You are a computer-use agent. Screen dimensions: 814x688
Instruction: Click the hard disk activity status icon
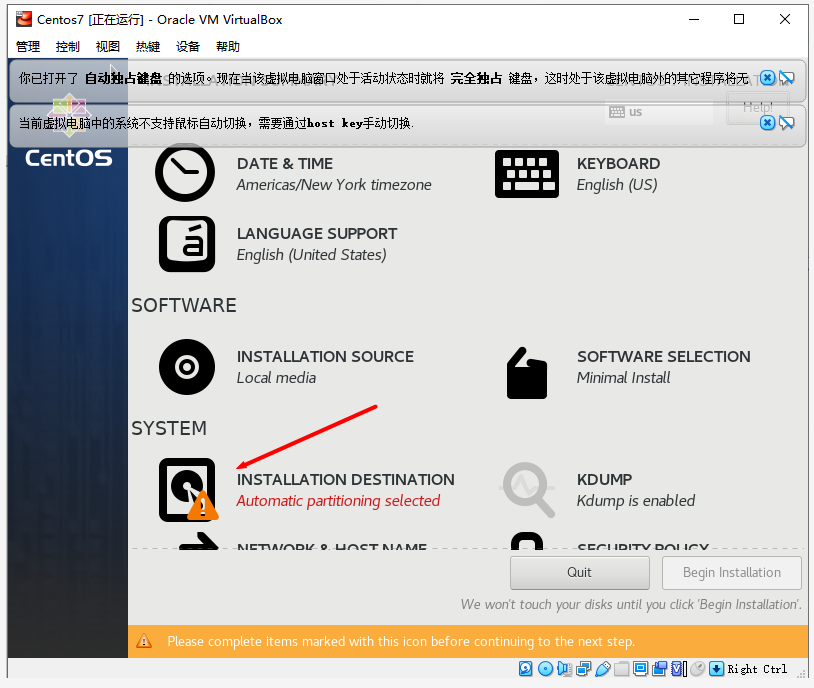(525, 669)
